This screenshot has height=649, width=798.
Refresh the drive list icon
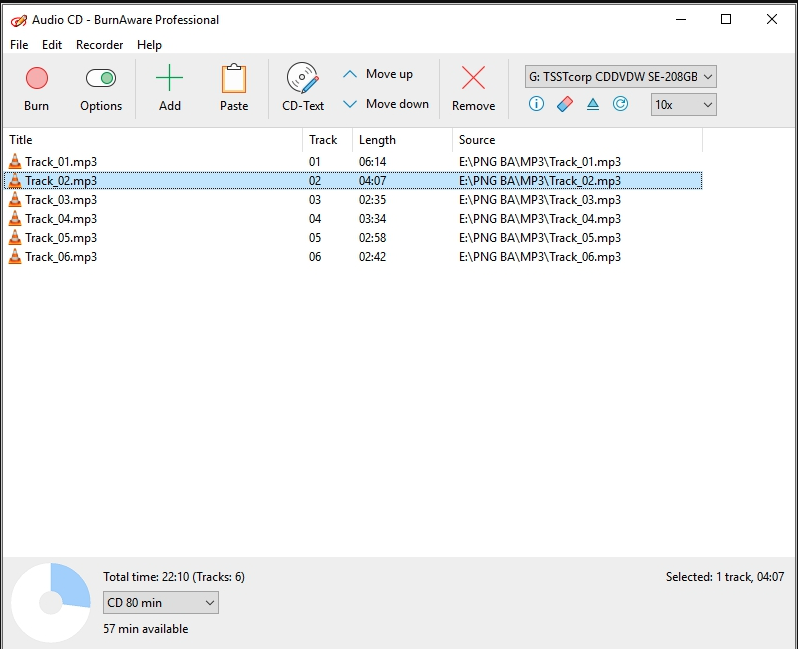pyautogui.click(x=620, y=104)
